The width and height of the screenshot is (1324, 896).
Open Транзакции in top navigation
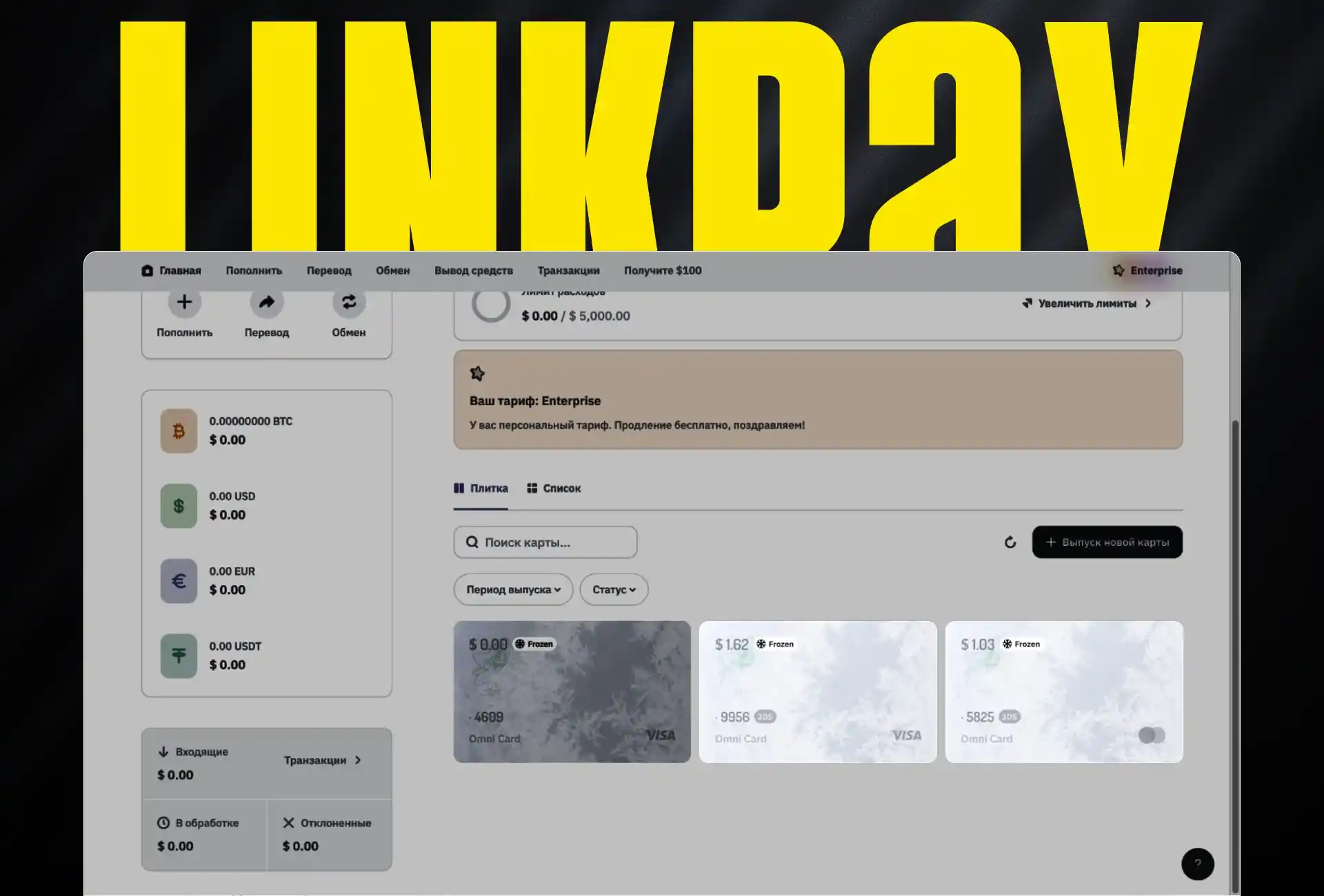tap(568, 270)
